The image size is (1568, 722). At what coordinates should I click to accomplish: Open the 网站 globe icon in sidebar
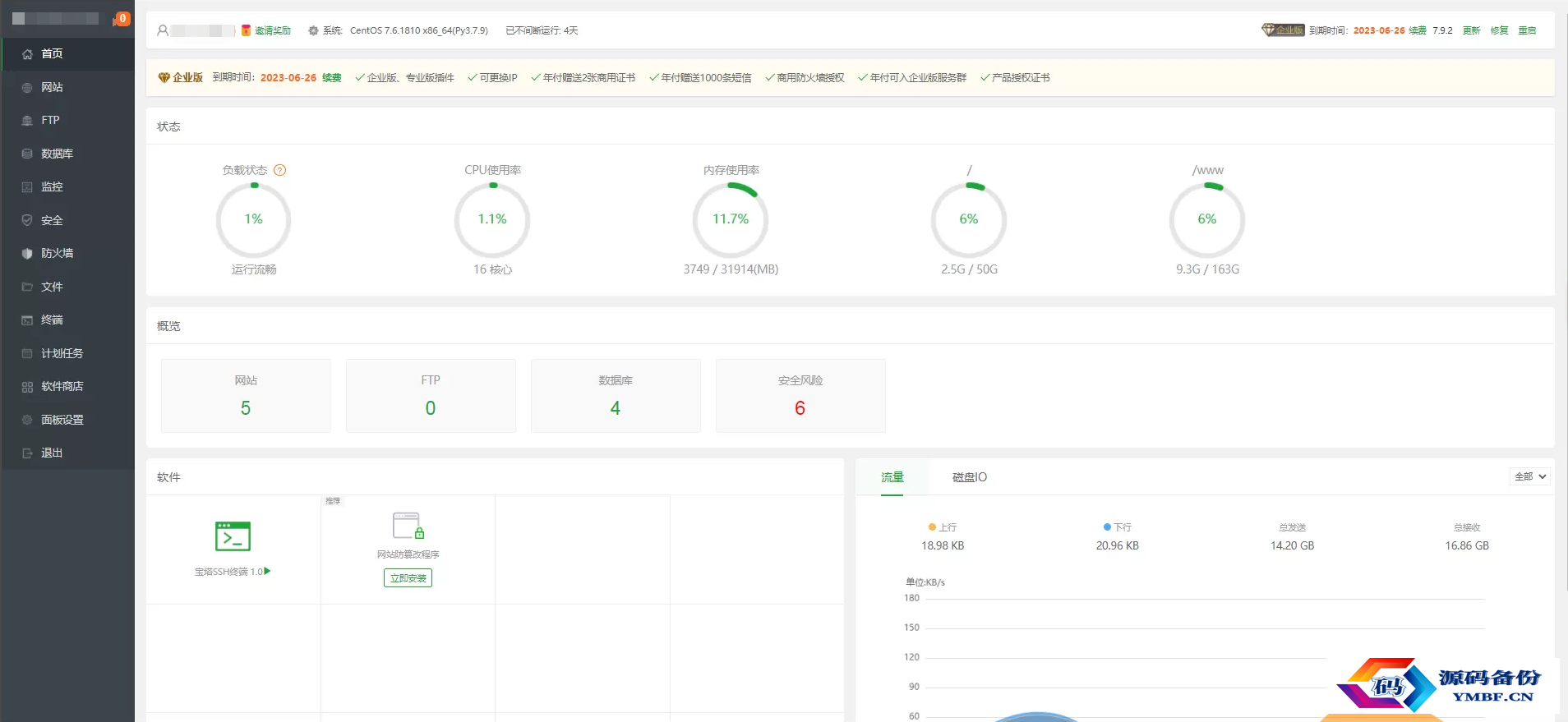(27, 88)
